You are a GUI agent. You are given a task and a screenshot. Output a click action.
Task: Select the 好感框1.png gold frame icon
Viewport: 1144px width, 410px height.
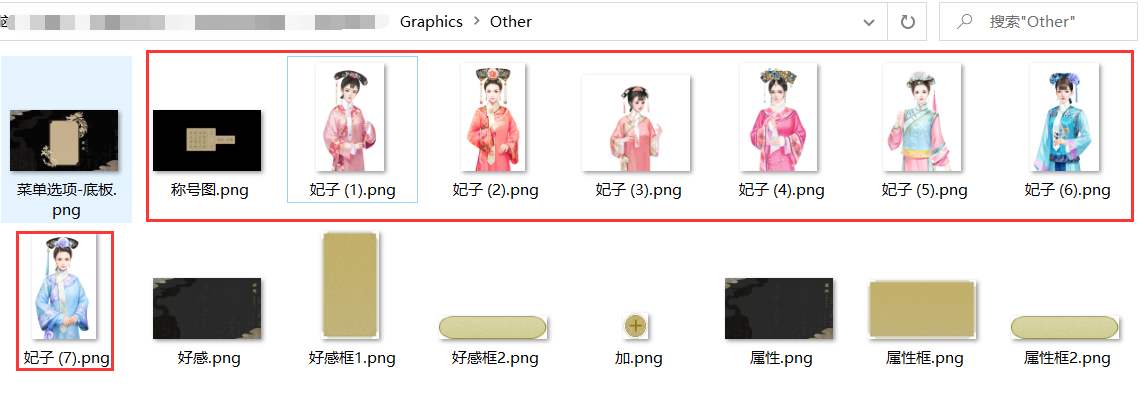349,285
